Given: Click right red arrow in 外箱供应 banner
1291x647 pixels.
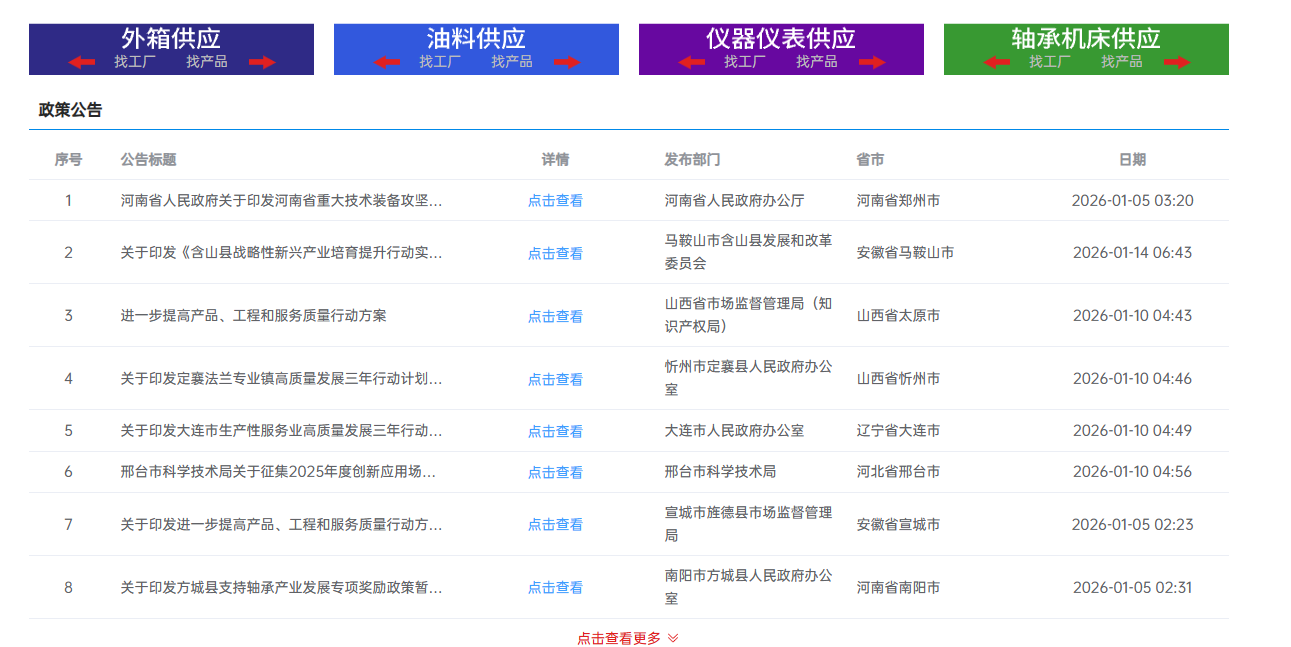Looking at the screenshot, I should [262, 62].
